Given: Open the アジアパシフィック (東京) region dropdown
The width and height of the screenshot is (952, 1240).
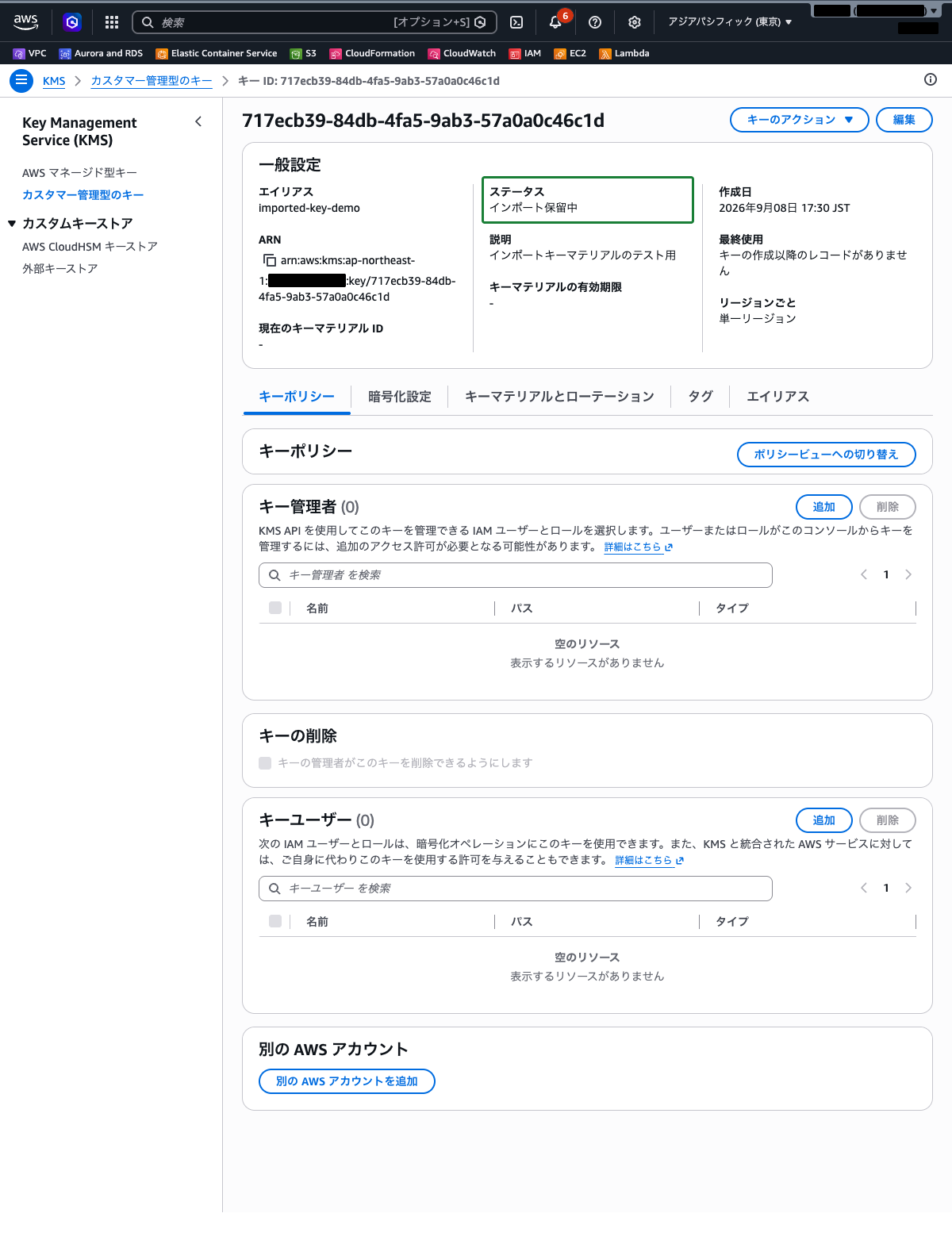Looking at the screenshot, I should tap(730, 22).
